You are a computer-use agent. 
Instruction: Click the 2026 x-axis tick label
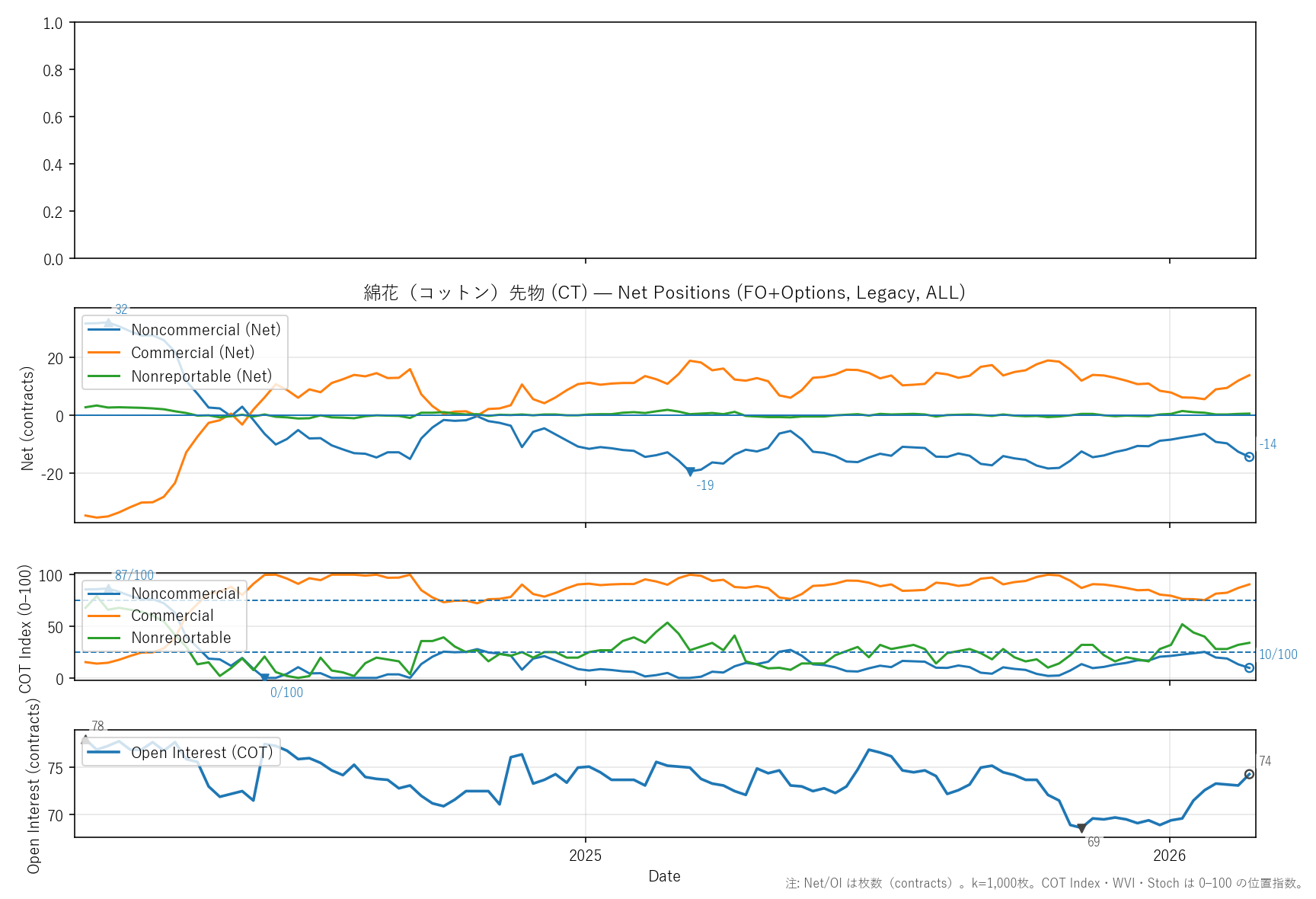click(x=1169, y=856)
